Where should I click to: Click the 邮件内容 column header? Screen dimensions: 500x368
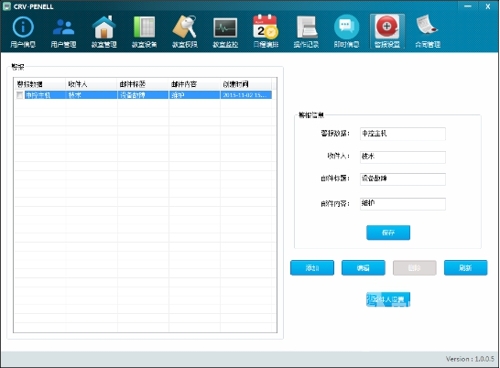coord(194,84)
